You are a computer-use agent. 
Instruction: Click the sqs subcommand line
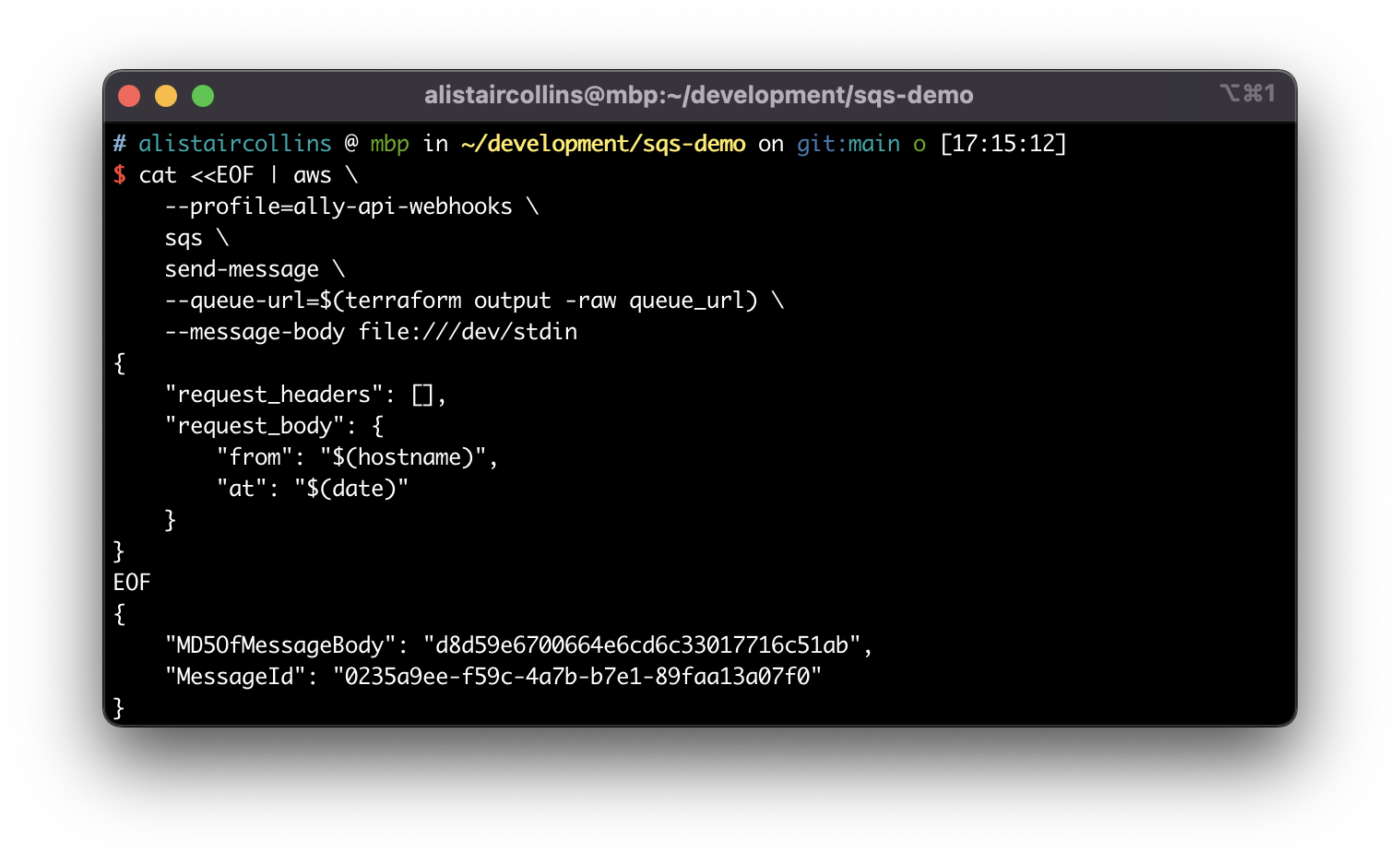coord(196,238)
